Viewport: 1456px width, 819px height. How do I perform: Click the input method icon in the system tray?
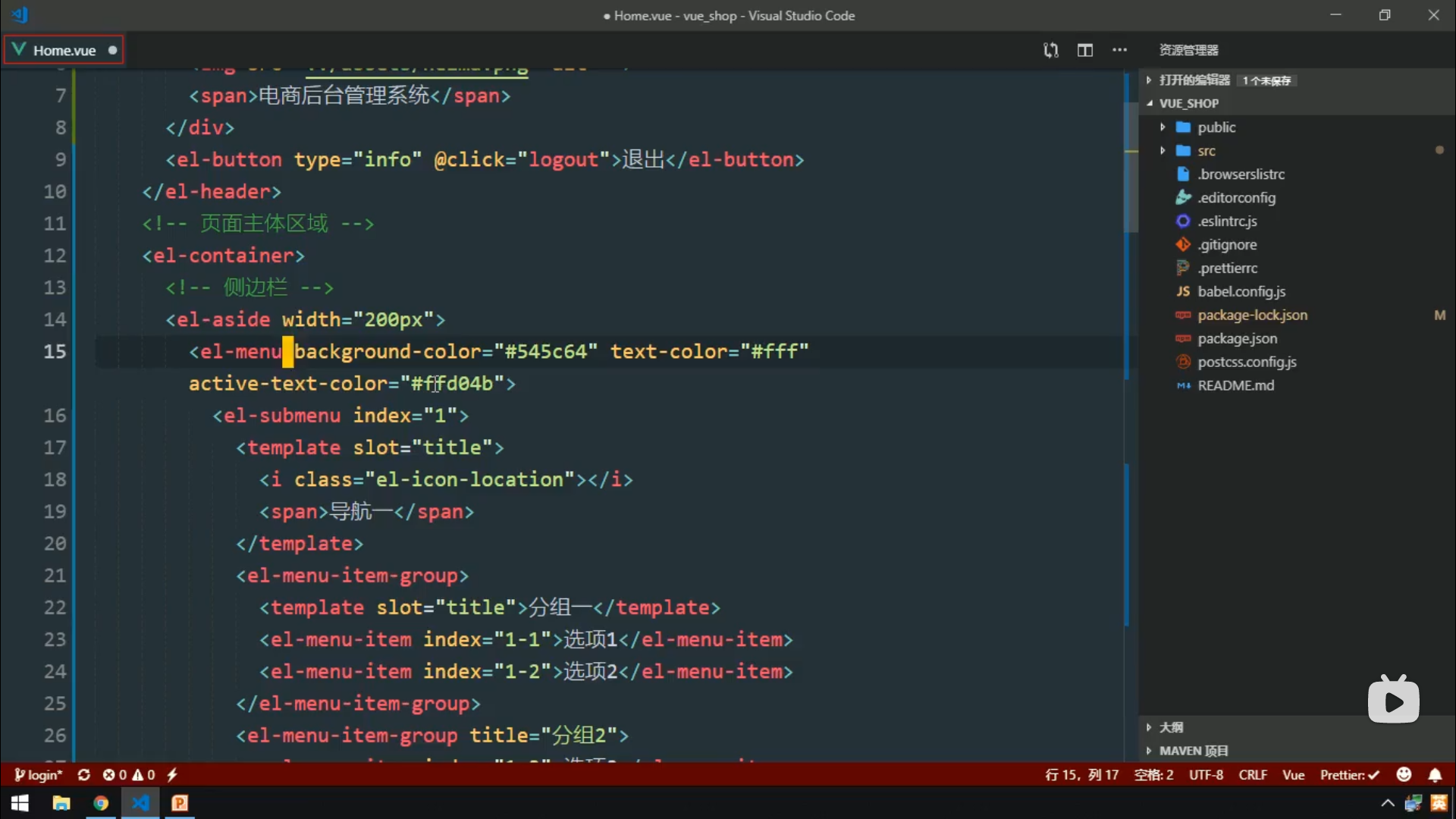point(1439,803)
